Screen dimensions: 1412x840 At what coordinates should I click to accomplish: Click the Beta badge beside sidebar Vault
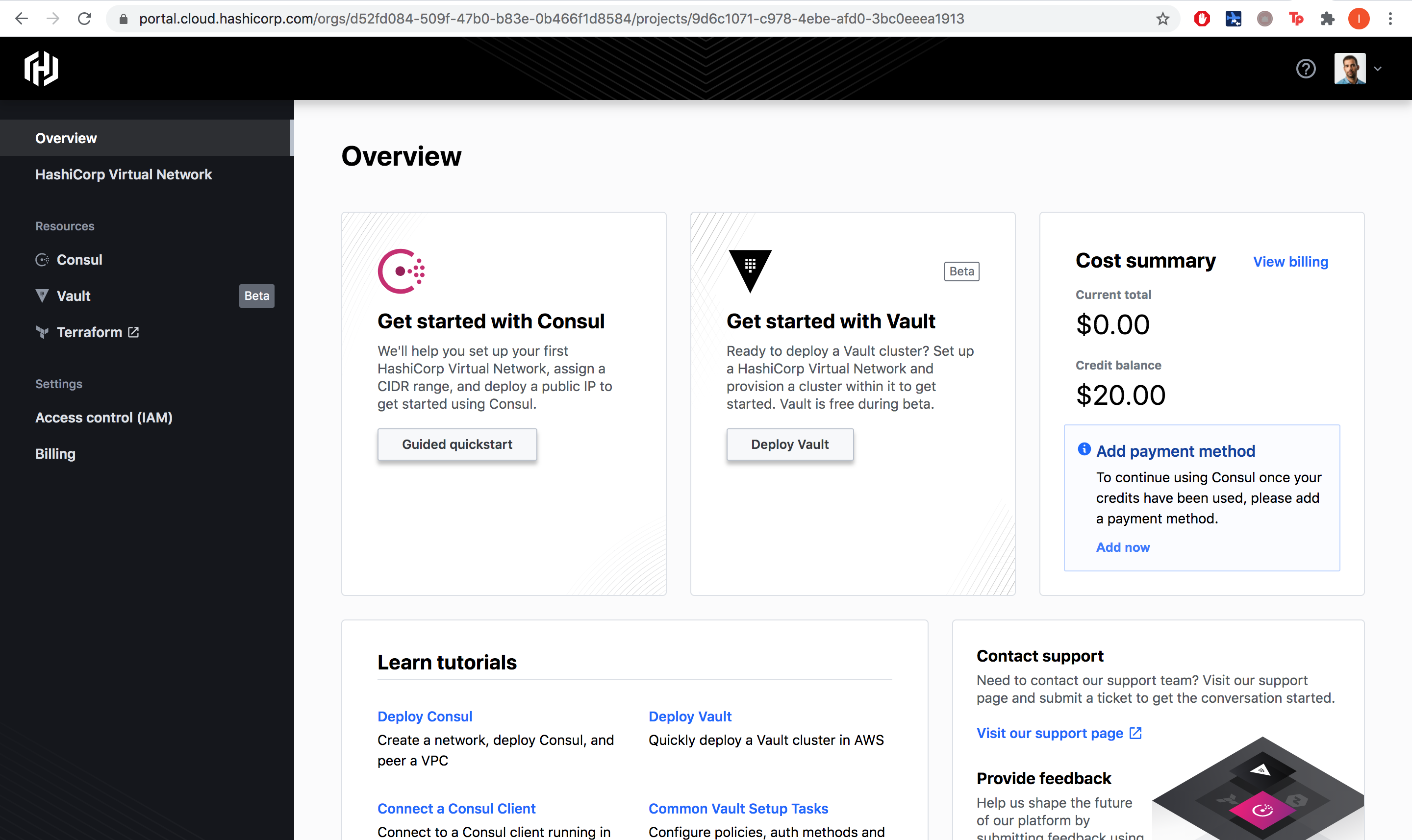point(256,296)
